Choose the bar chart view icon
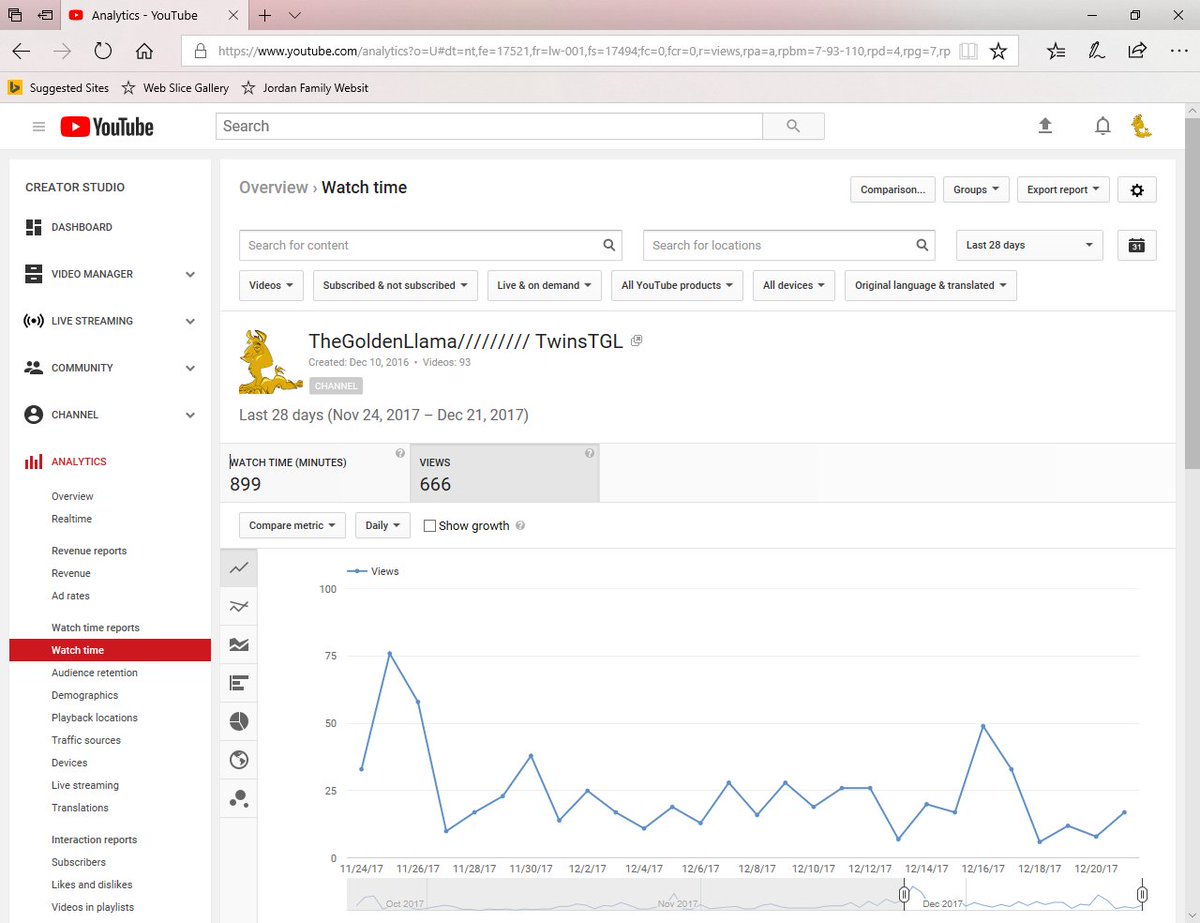The height and width of the screenshot is (923, 1200). [x=239, y=684]
